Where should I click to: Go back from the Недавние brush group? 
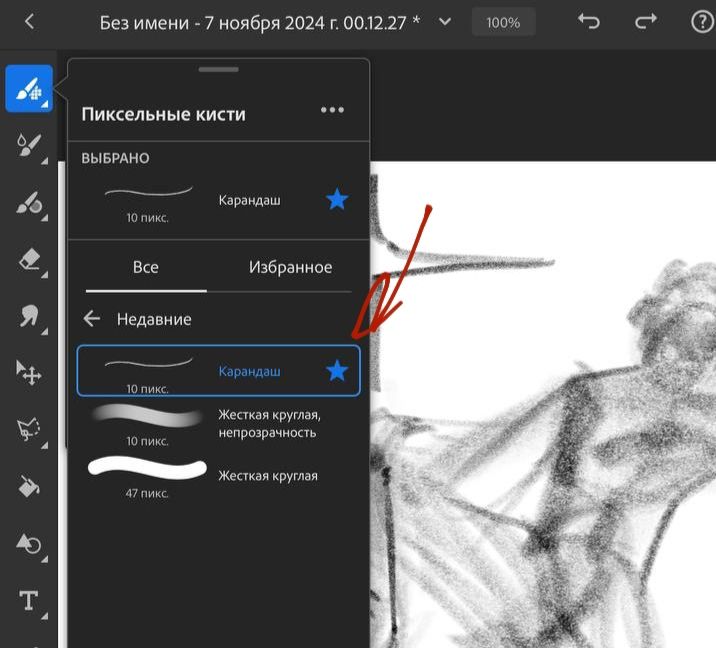pos(92,318)
